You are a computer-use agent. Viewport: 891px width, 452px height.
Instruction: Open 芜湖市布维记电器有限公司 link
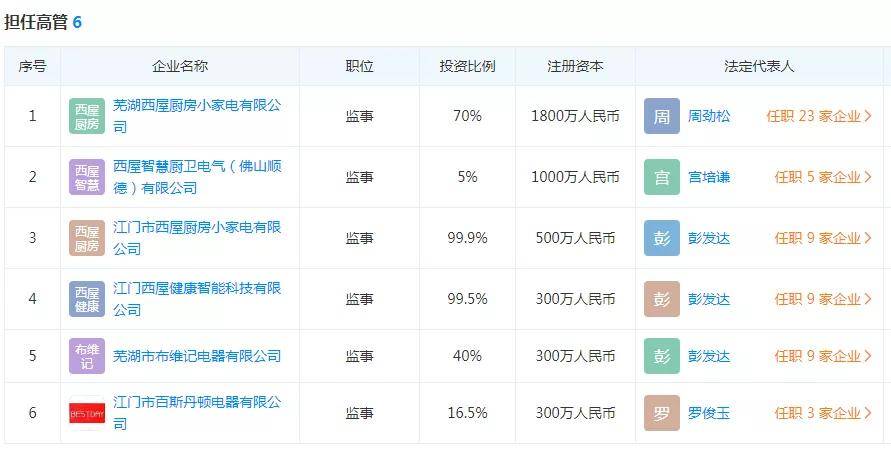point(196,356)
